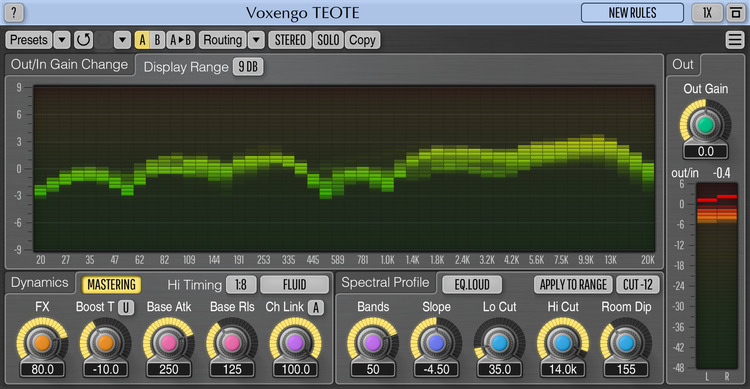Screen dimensions: 750x389
Task: Select the Dynamics tab
Action: pyautogui.click(x=40, y=282)
